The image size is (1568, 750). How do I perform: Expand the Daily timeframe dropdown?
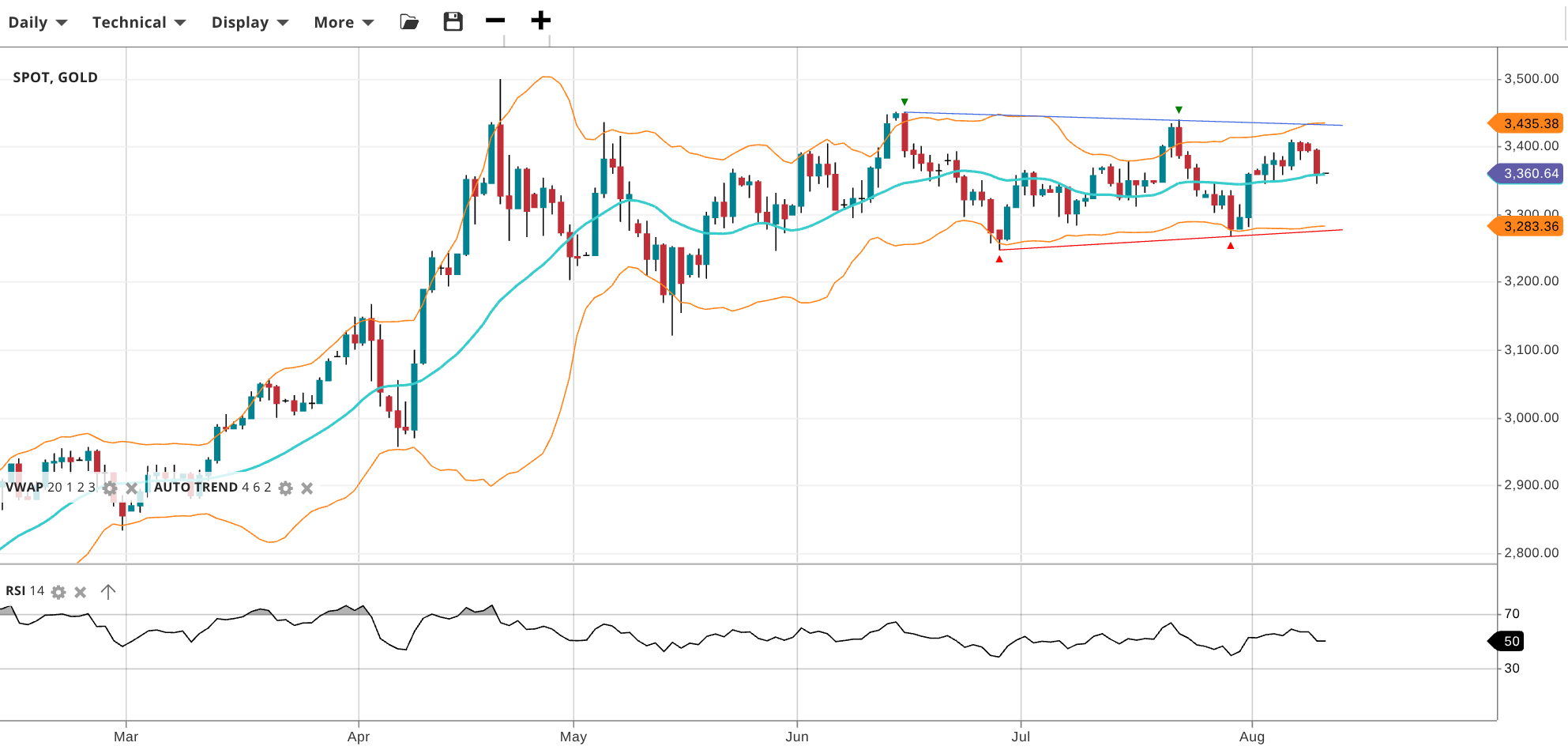(37, 22)
